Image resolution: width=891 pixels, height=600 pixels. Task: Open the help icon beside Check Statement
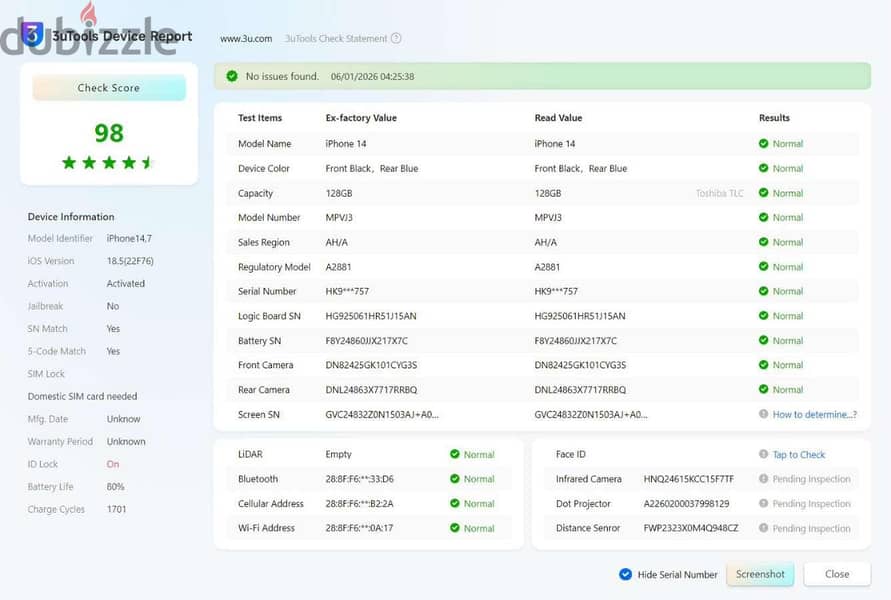396,38
